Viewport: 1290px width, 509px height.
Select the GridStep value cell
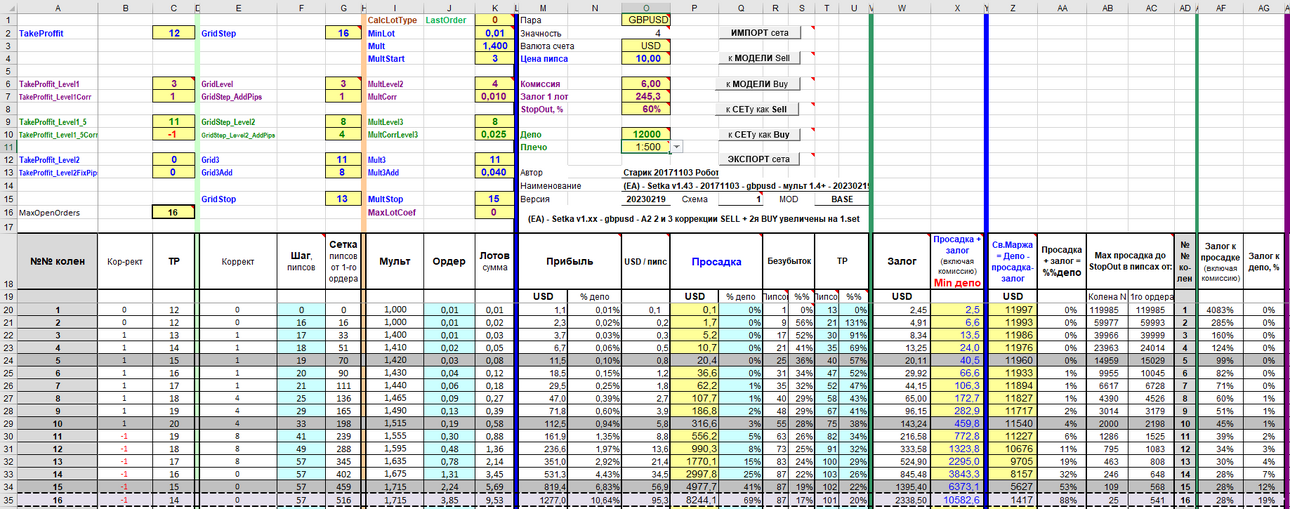click(x=343, y=33)
